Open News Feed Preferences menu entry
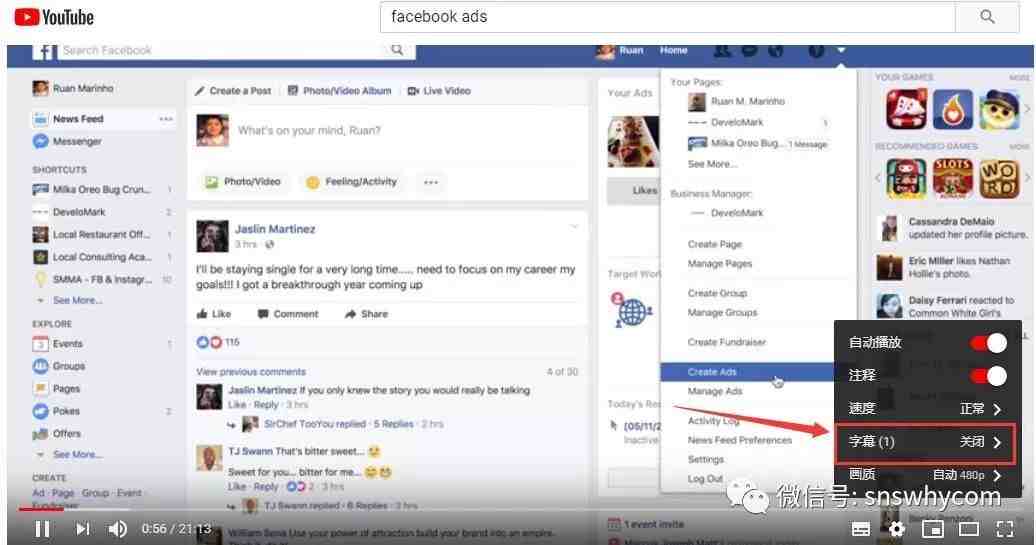This screenshot has height=545, width=1036. (739, 440)
